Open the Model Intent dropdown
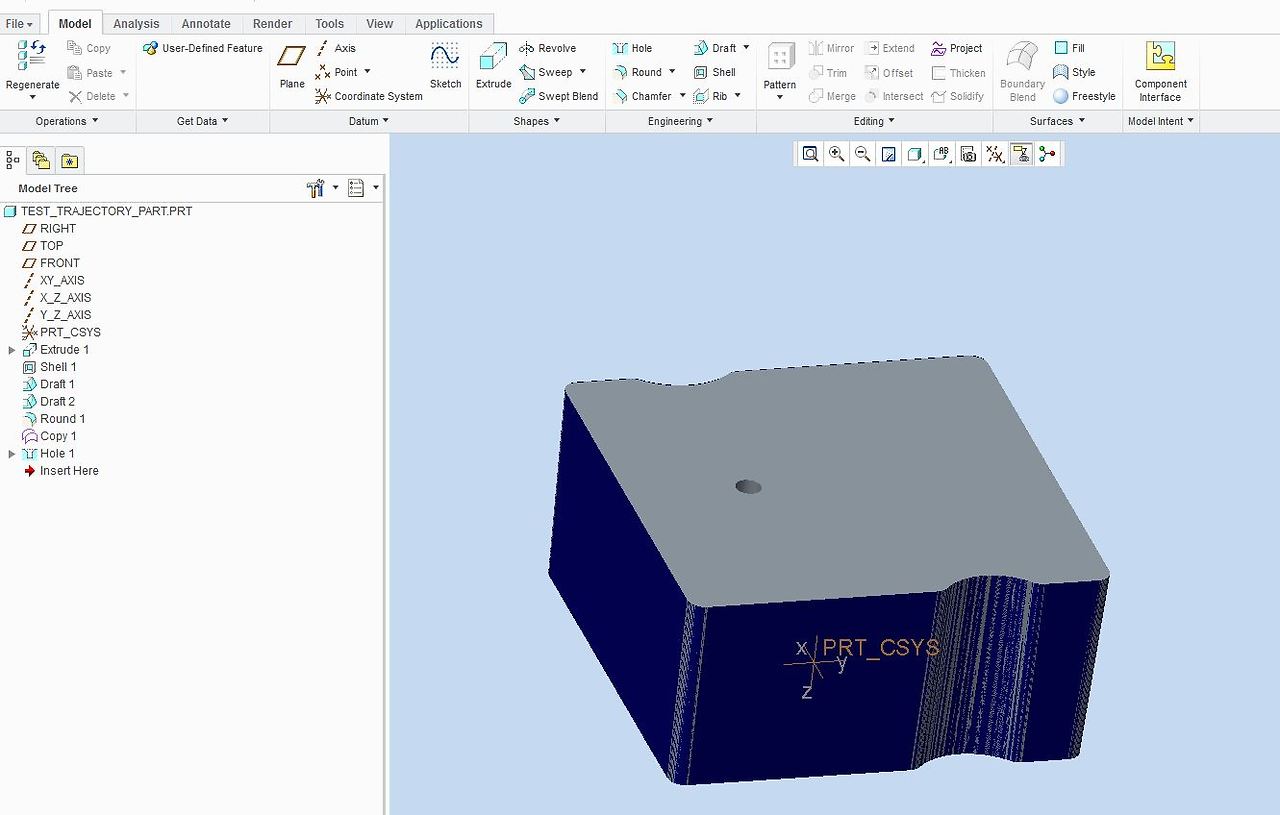Screen dimensions: 1280x815 coord(1161,121)
